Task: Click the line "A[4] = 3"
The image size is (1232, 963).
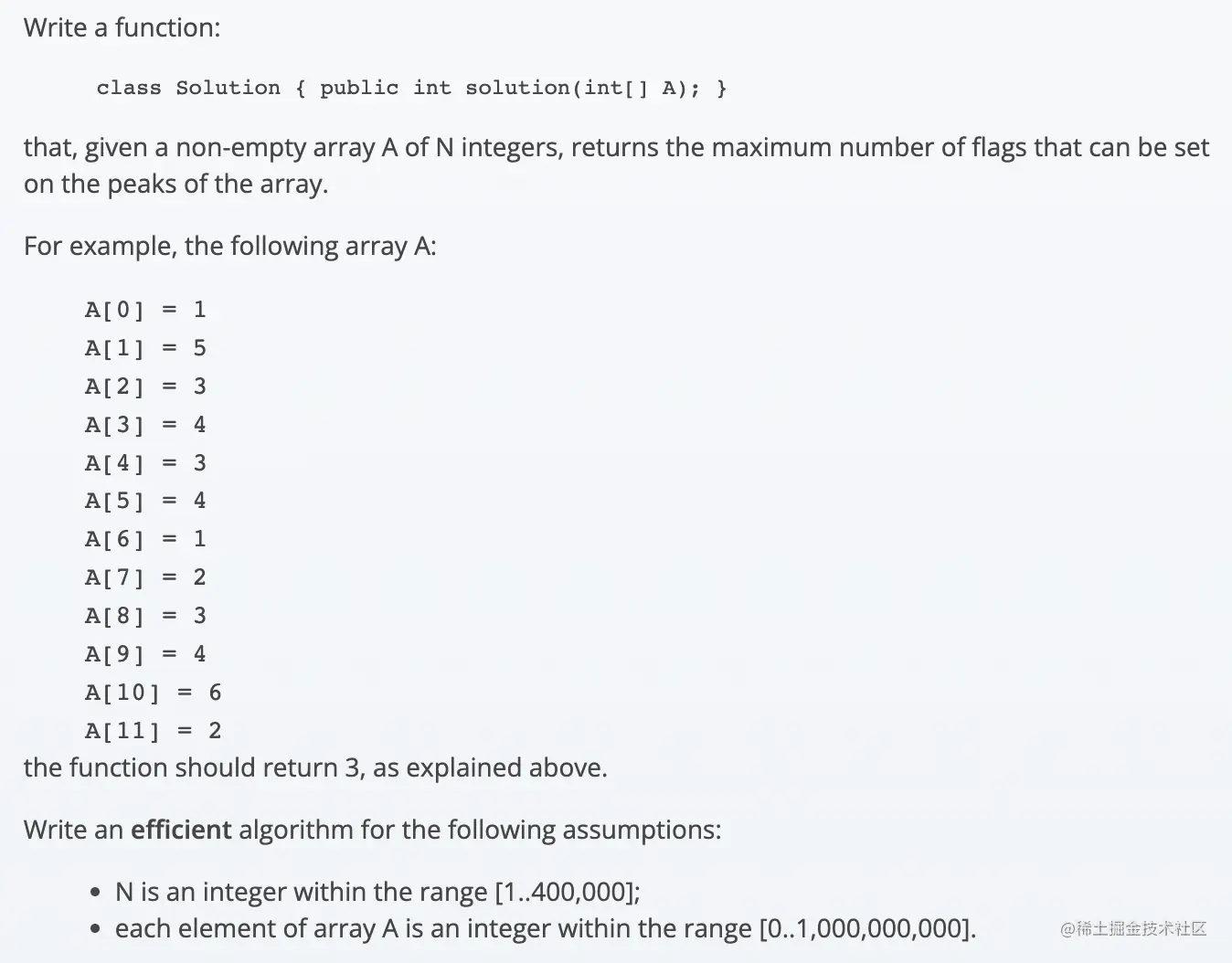Action: (145, 463)
